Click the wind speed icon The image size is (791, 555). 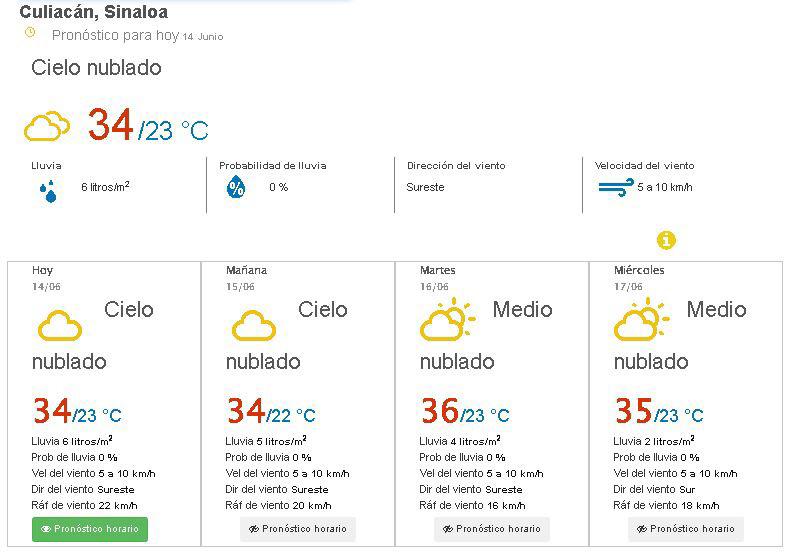(616, 187)
